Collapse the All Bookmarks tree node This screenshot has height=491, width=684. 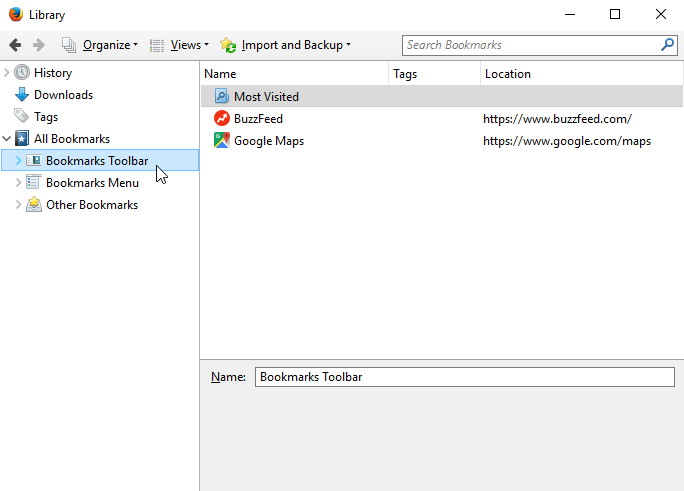tap(7, 139)
